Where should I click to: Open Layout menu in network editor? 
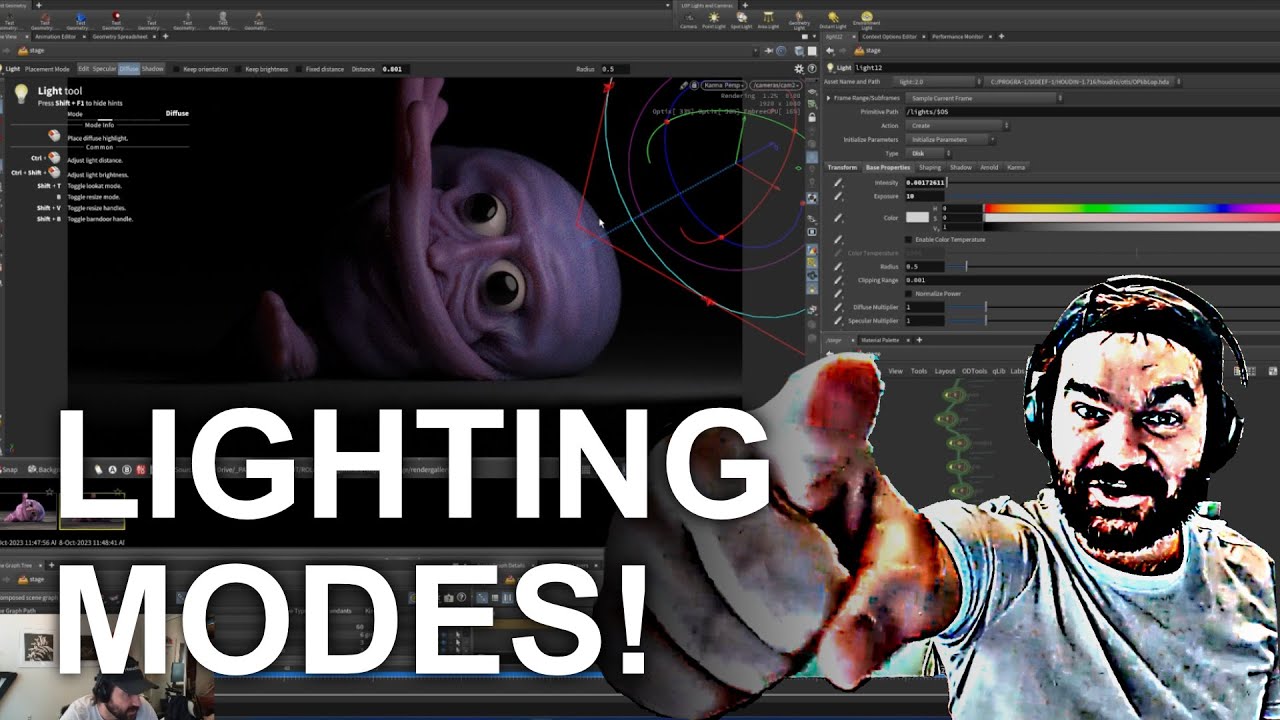pyautogui.click(x=945, y=371)
